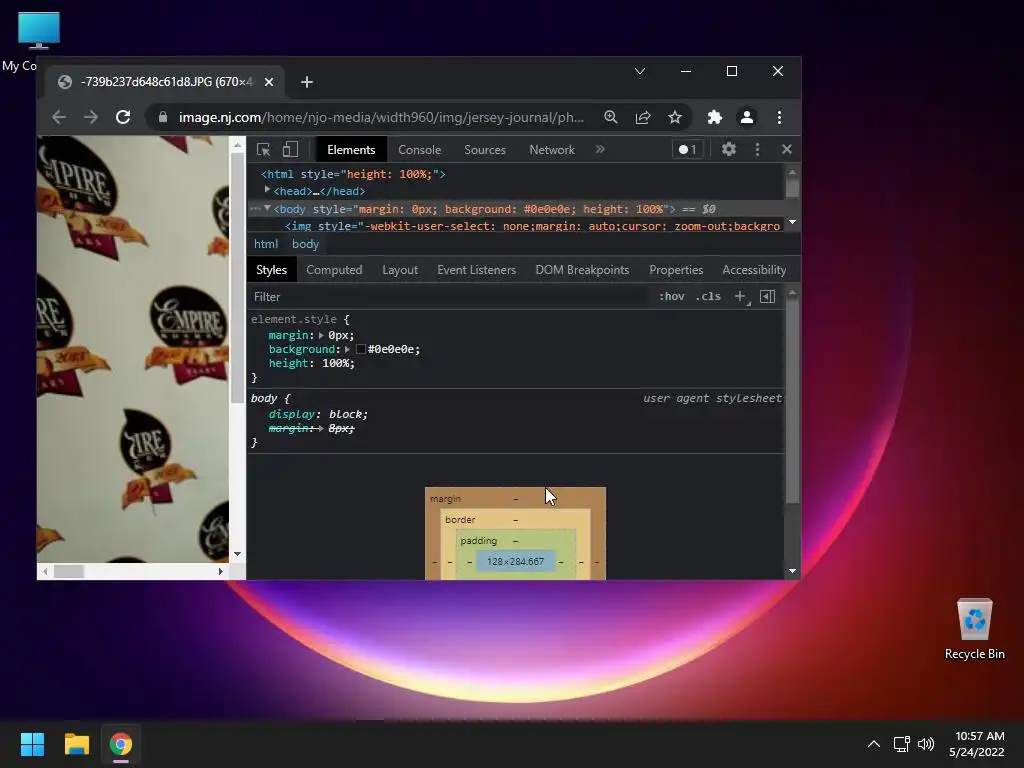The image size is (1024, 768).
Task: Open the Recycle Bin desktop icon
Action: pos(974,630)
